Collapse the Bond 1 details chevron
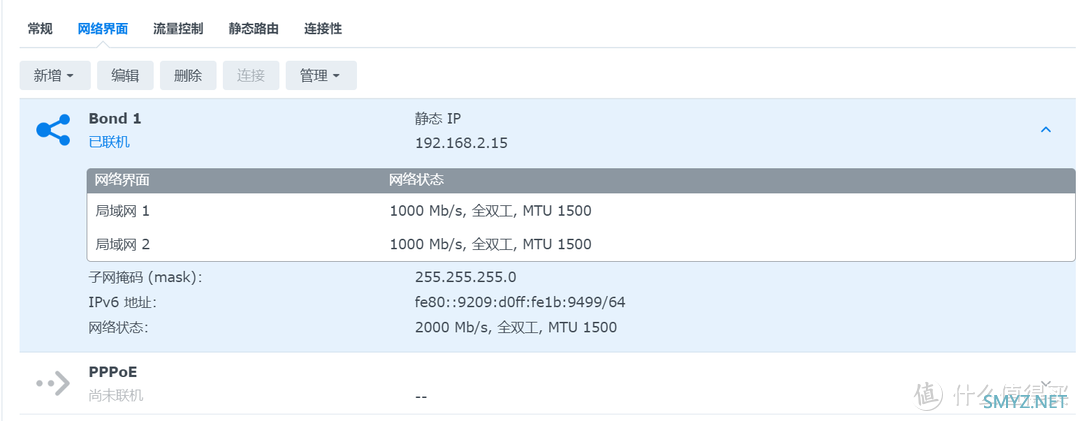Image resolution: width=1080 pixels, height=421 pixels. (x=1046, y=130)
